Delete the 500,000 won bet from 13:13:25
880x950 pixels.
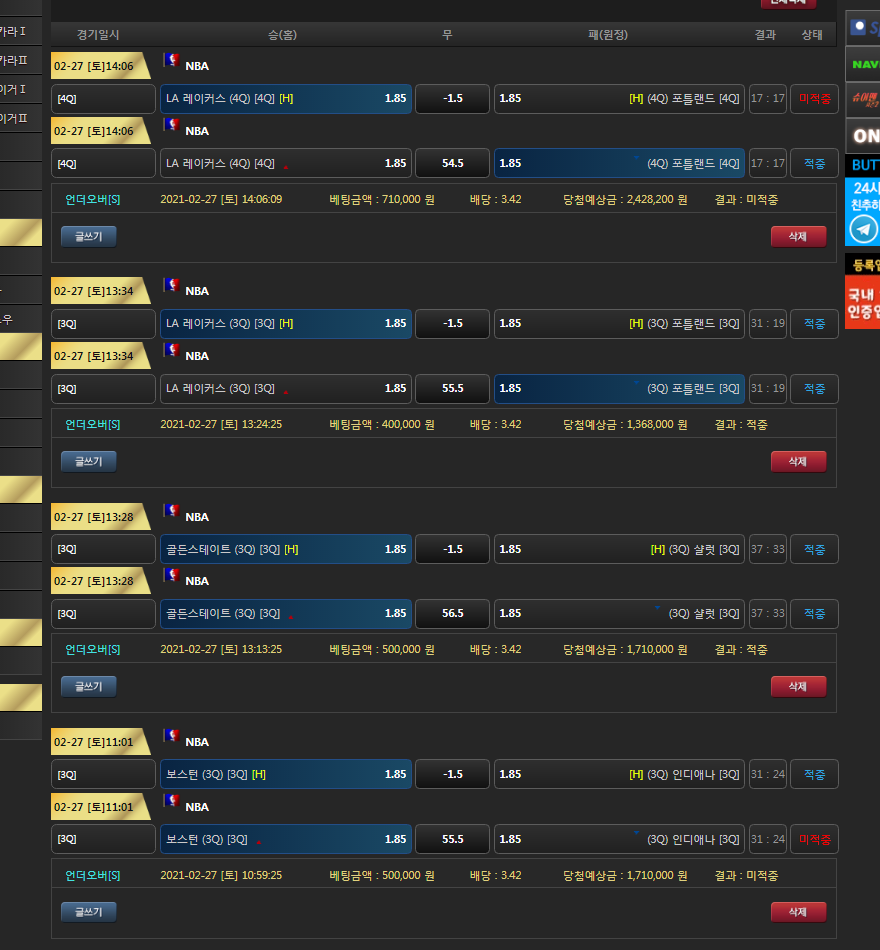(797, 686)
